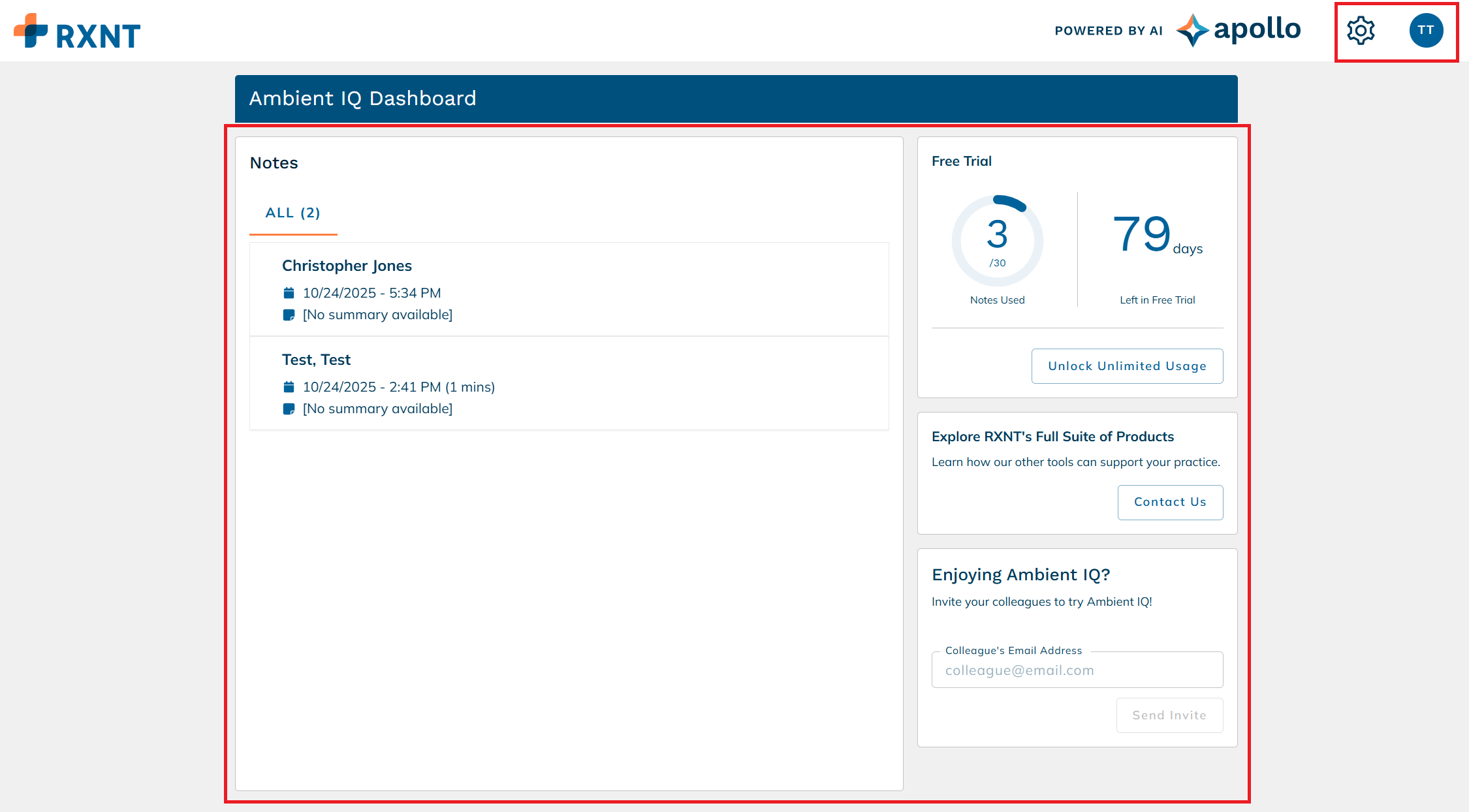
Task: Click the RXNT logo
Action: (x=77, y=33)
